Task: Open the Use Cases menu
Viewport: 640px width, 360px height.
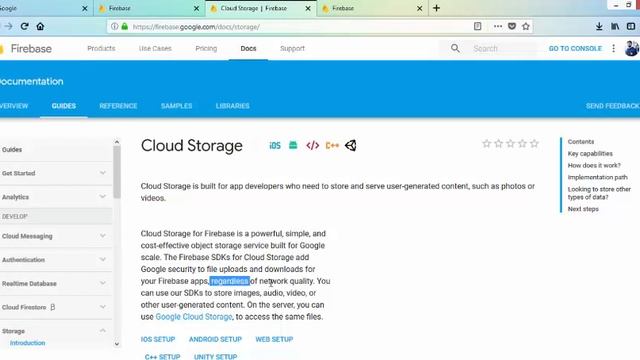Action: [x=155, y=48]
